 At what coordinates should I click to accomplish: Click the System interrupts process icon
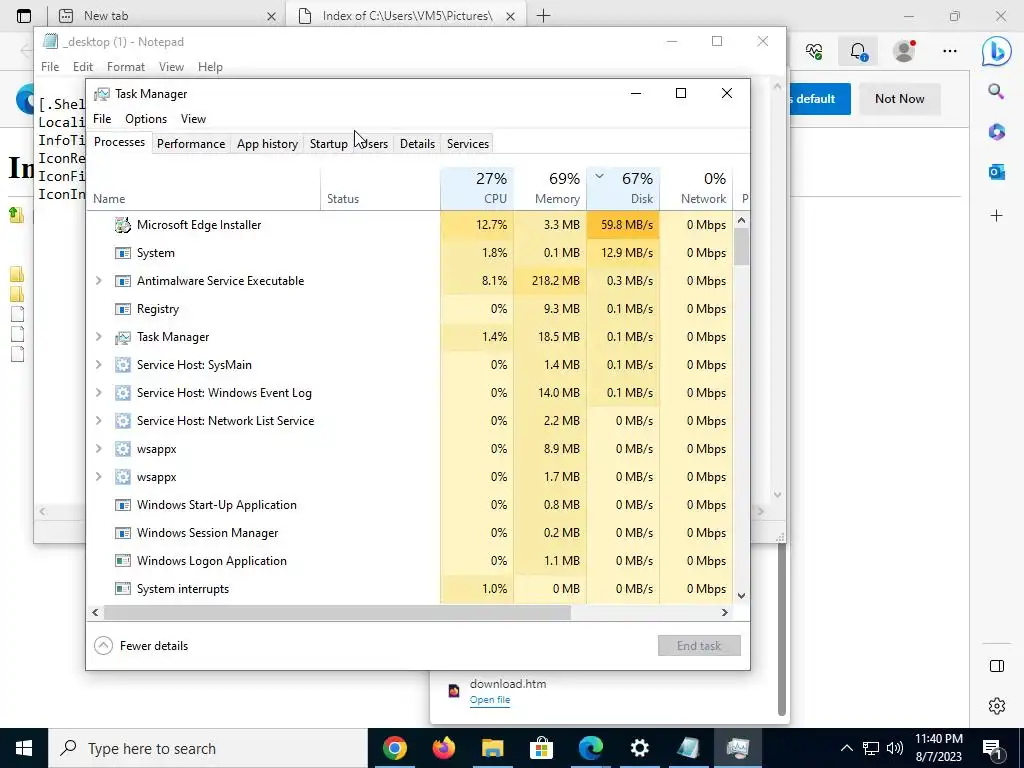coord(123,589)
